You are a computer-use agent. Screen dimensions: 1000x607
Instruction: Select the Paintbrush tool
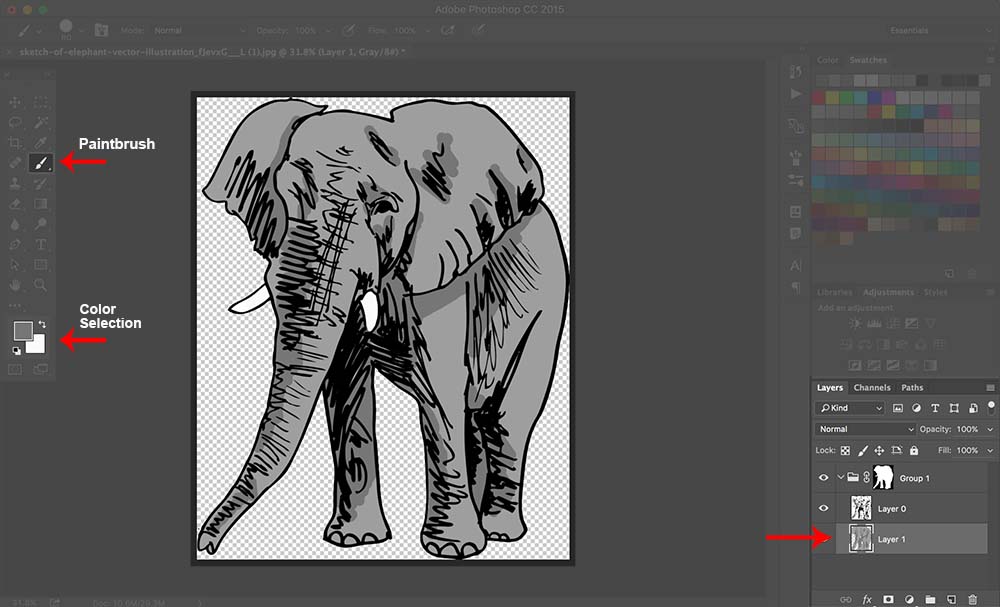(41, 162)
